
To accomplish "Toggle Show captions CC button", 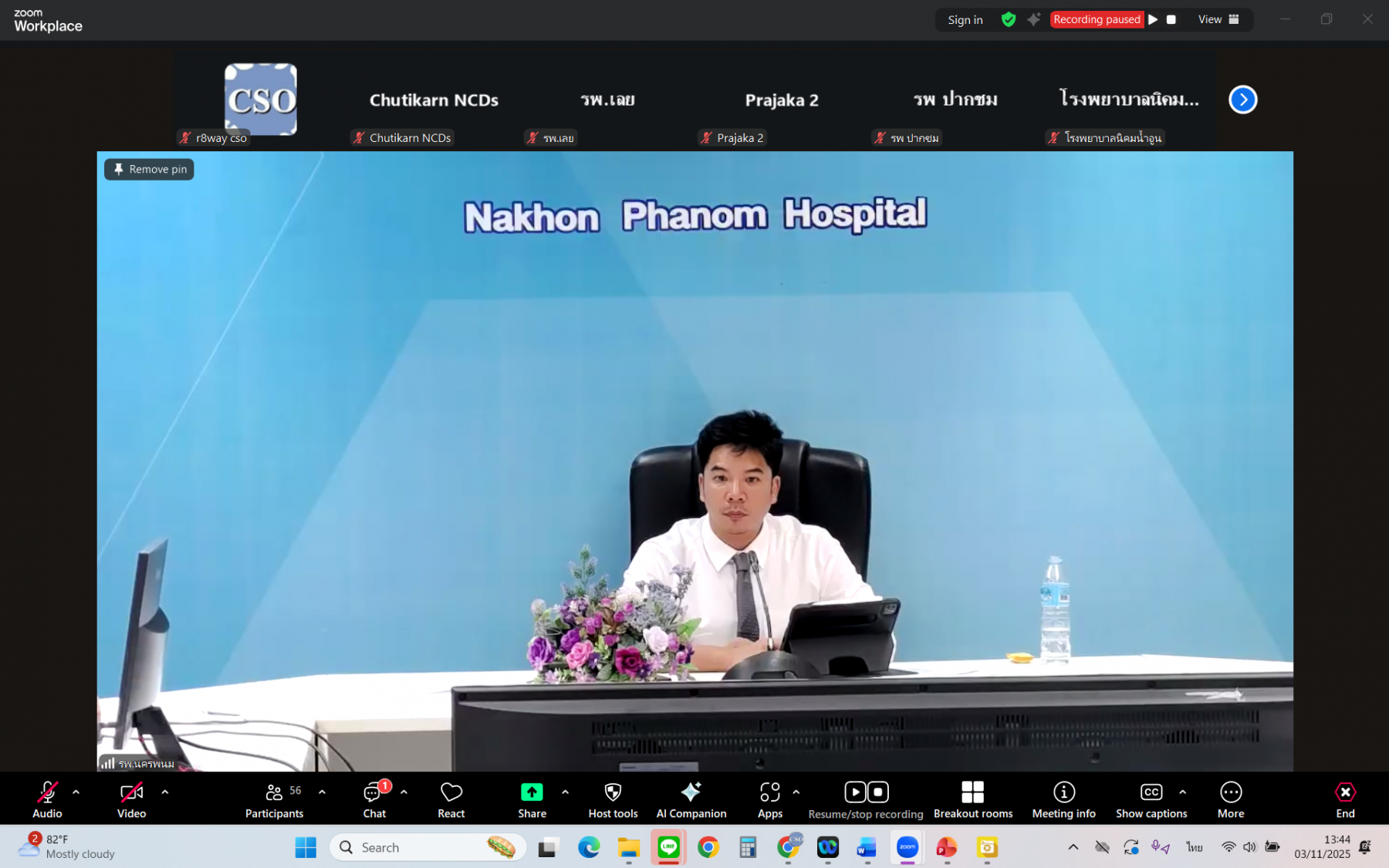I will tap(1151, 799).
